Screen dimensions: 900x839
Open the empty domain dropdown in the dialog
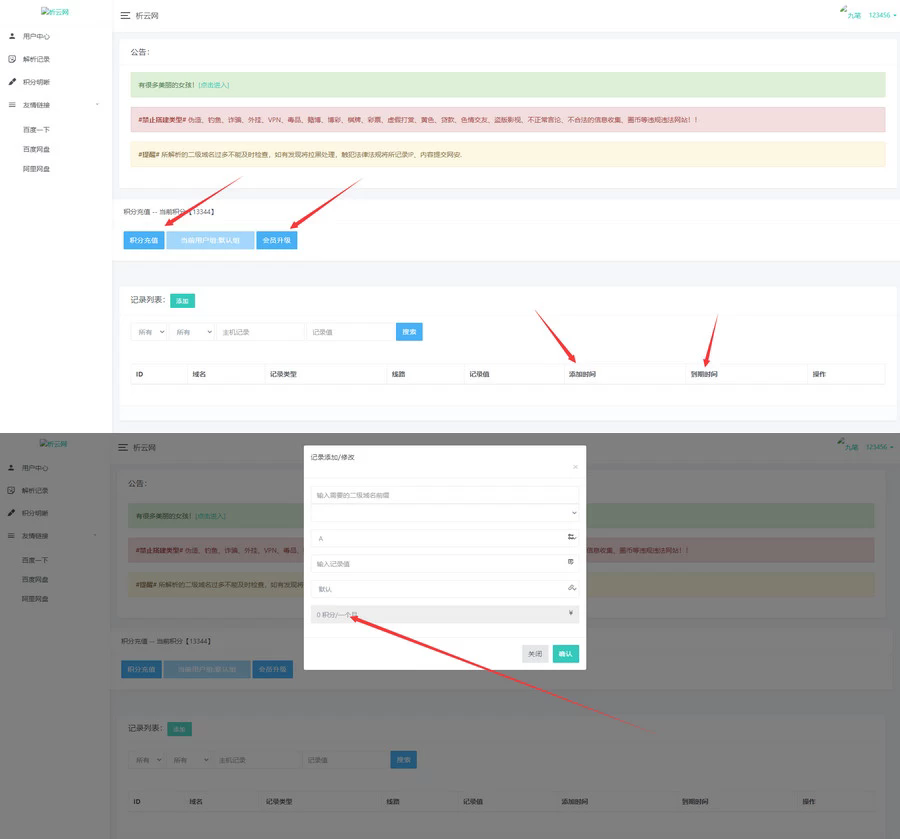[x=445, y=512]
